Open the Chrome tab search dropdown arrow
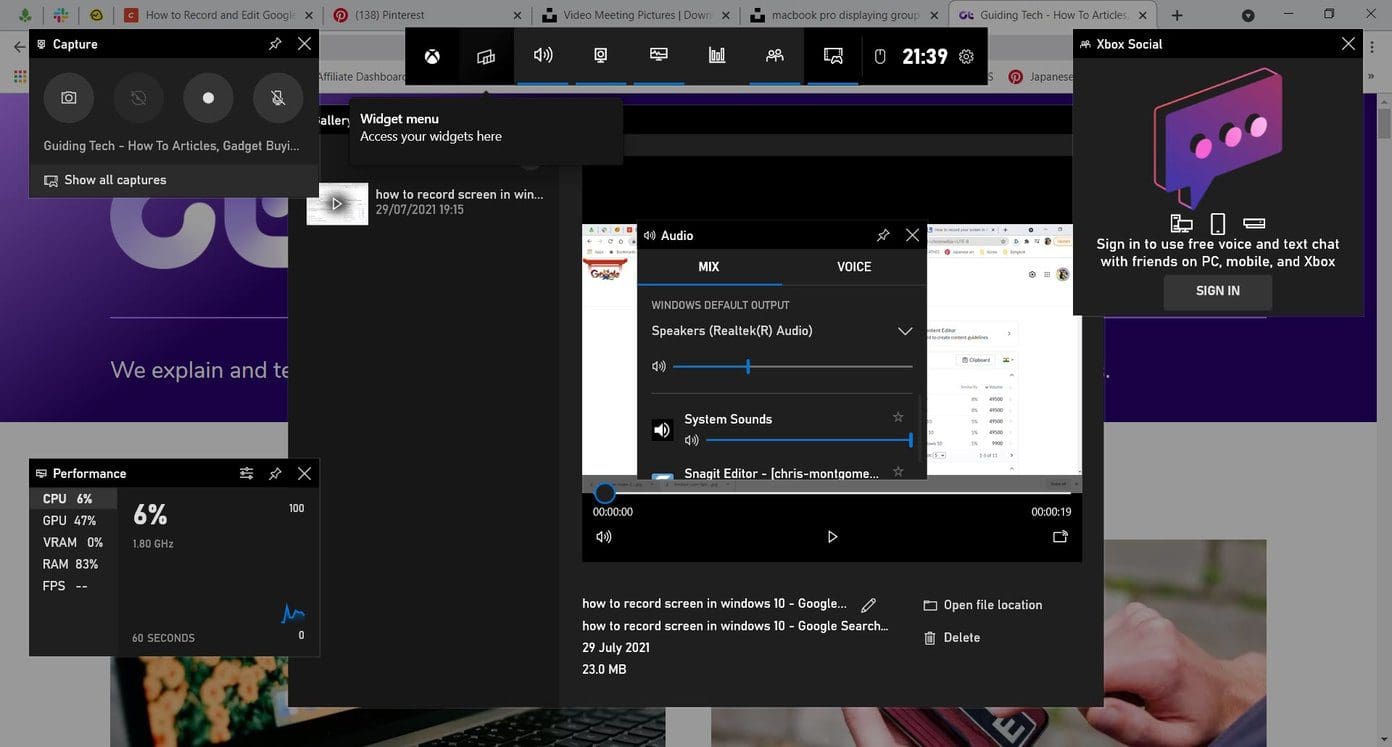This screenshot has height=747, width=1392. pos(1248,15)
